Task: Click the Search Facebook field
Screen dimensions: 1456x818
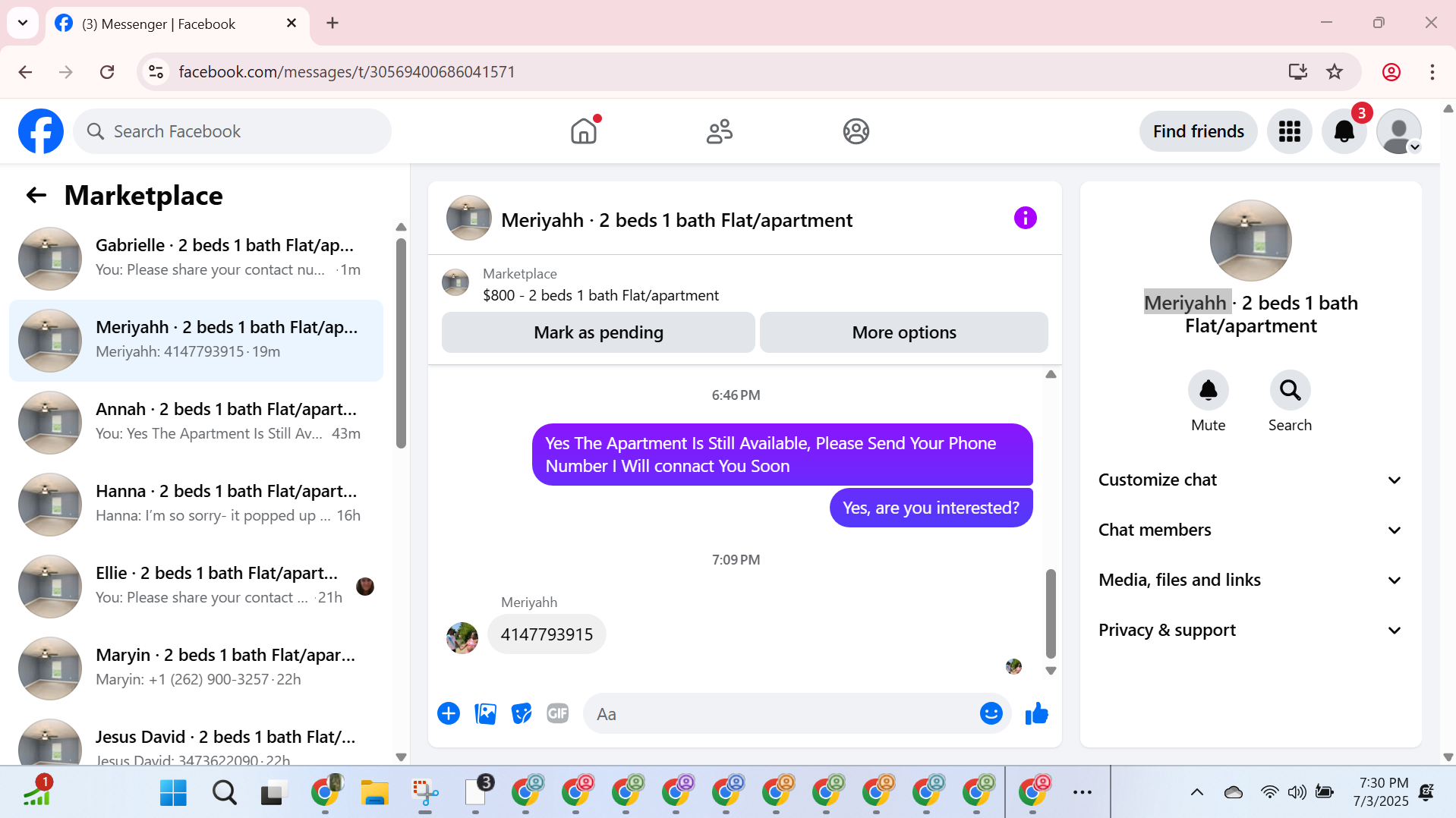Action: click(x=232, y=131)
